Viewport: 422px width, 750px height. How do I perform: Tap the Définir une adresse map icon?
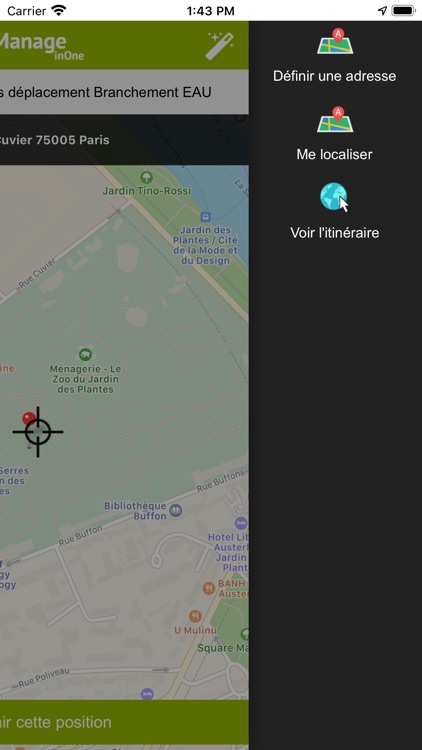point(335,41)
